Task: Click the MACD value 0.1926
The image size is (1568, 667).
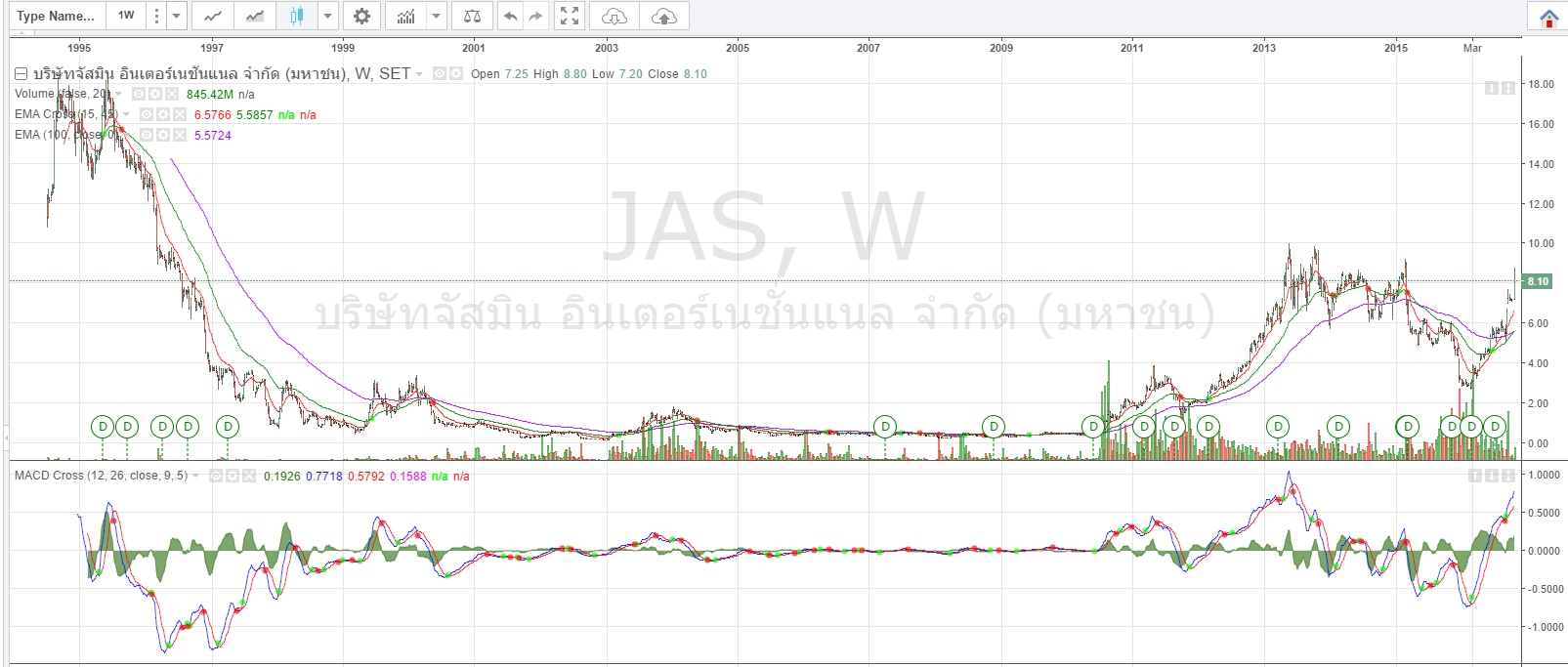Action: (282, 477)
